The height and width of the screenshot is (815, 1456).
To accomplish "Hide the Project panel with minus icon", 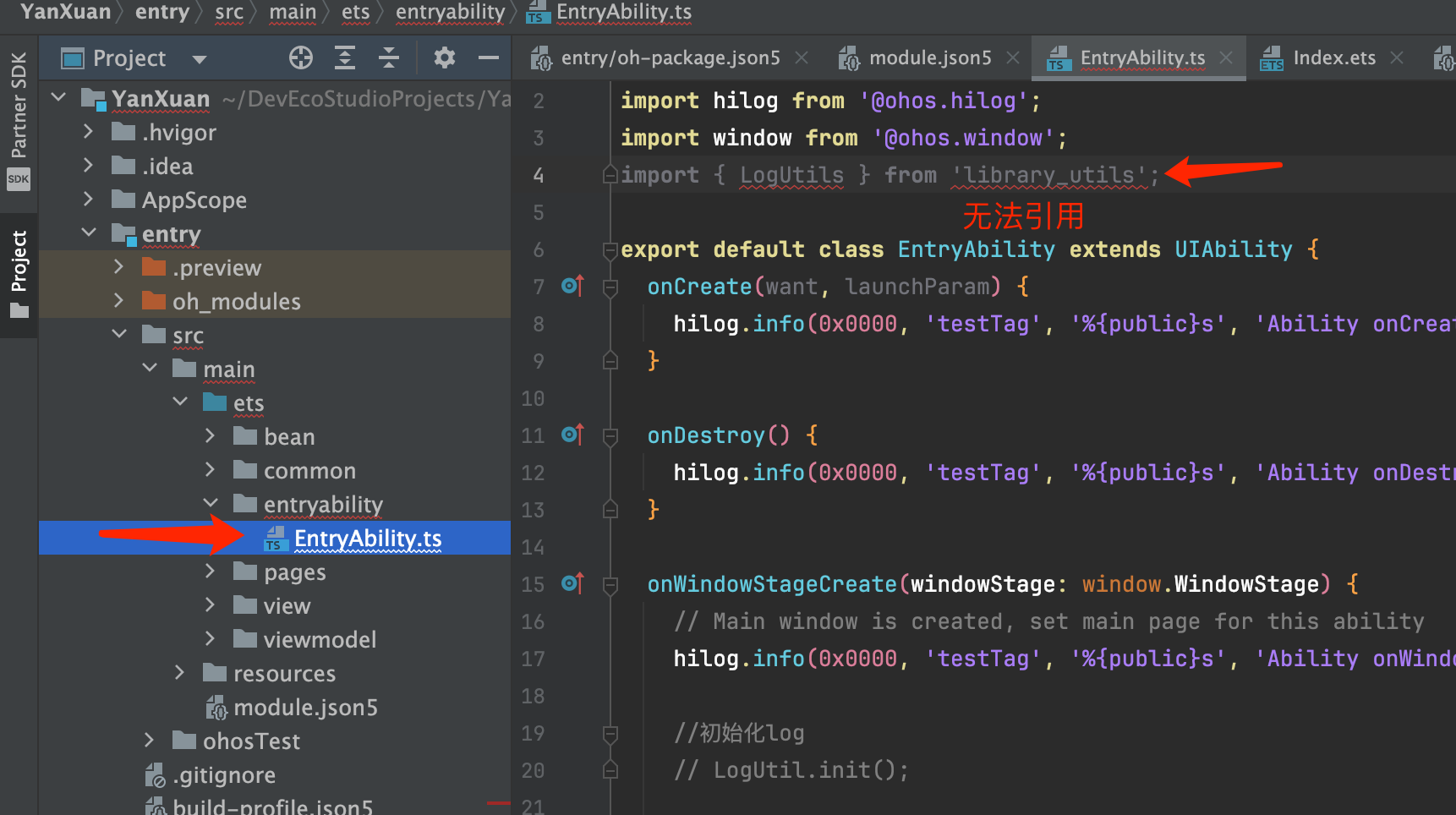I will tap(489, 57).
